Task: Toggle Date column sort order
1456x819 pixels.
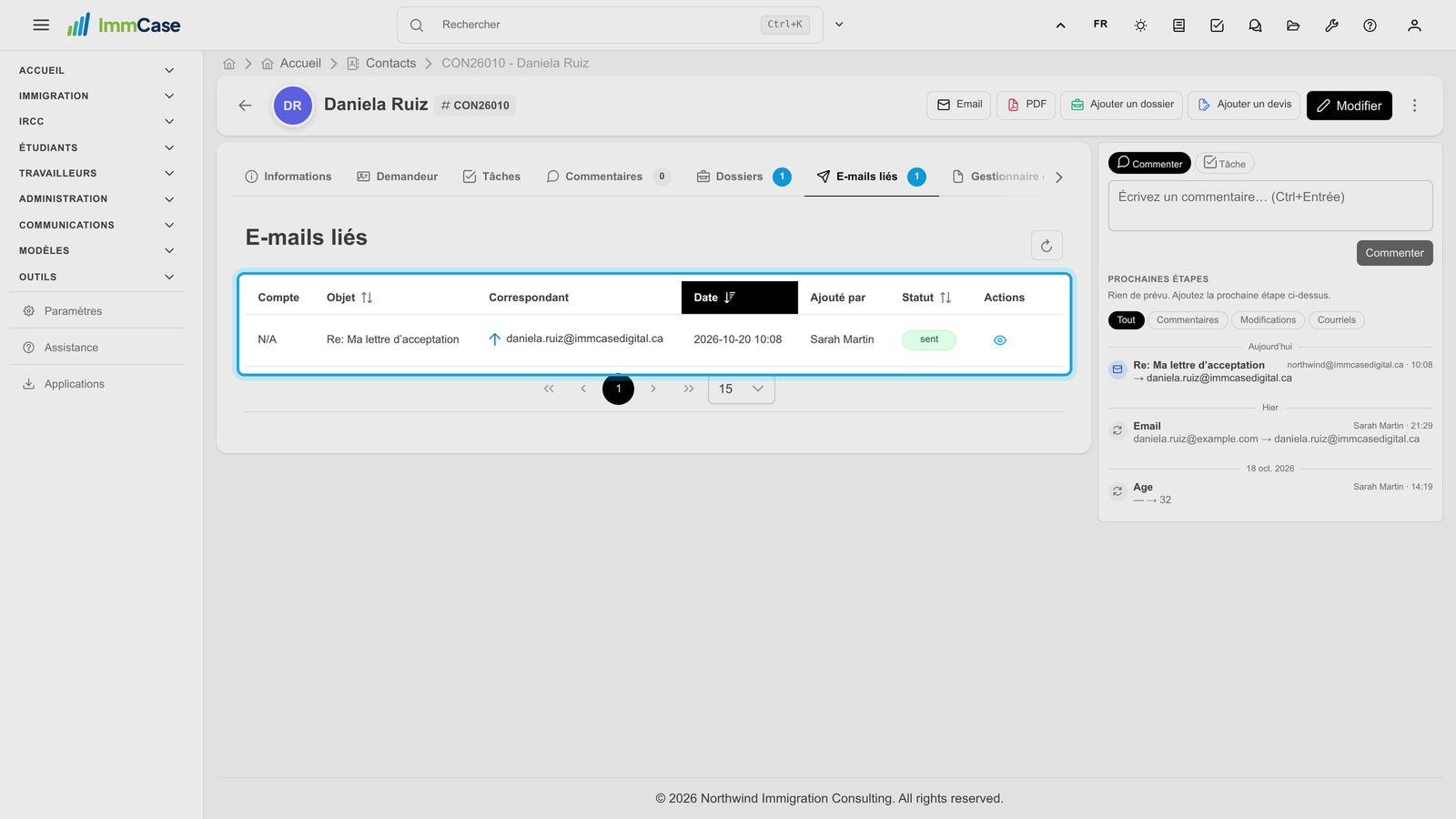Action: (739, 298)
